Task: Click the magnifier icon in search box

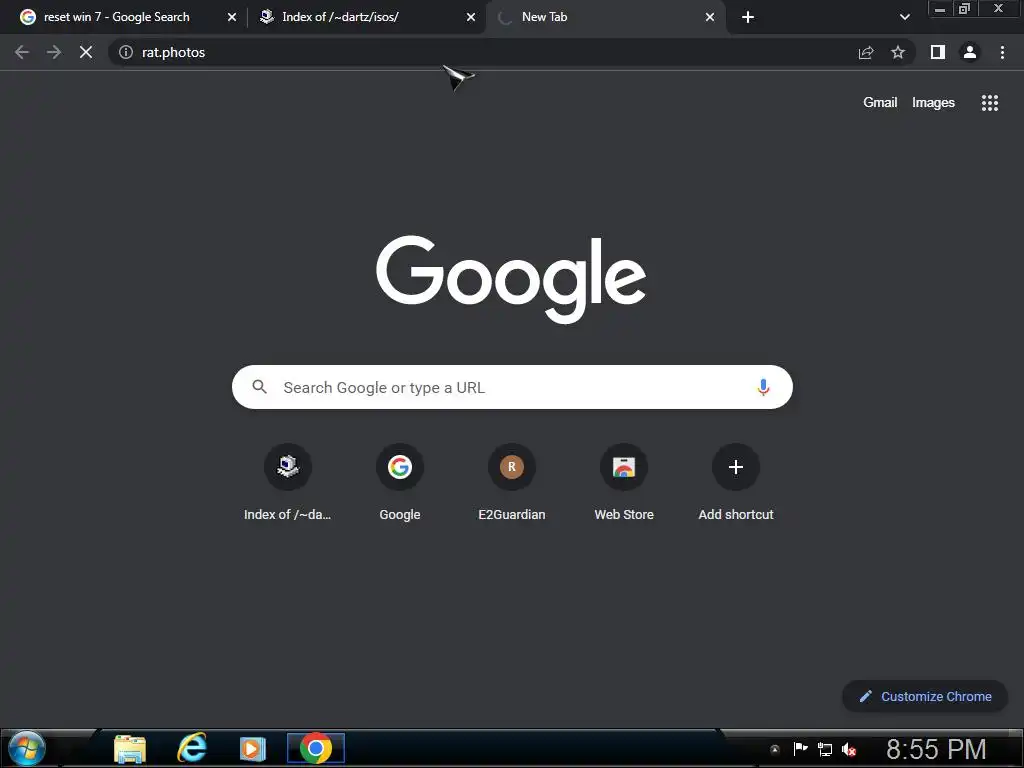Action: click(x=259, y=387)
